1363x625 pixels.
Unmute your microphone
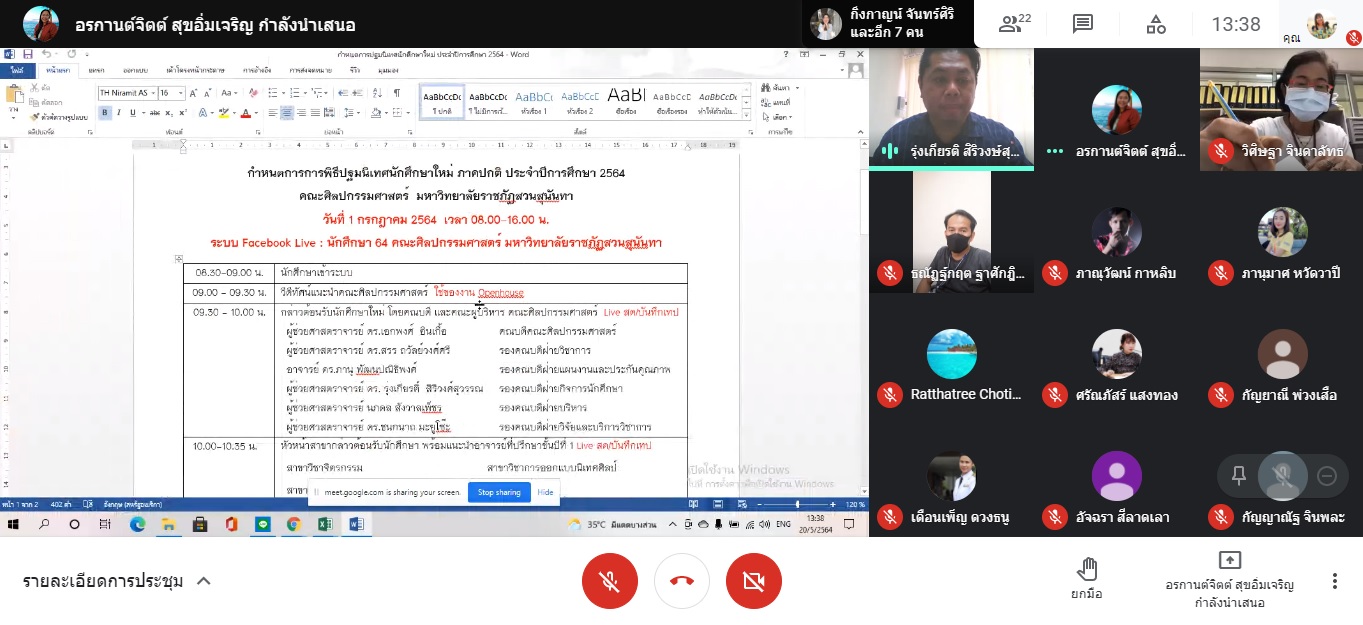coord(610,581)
